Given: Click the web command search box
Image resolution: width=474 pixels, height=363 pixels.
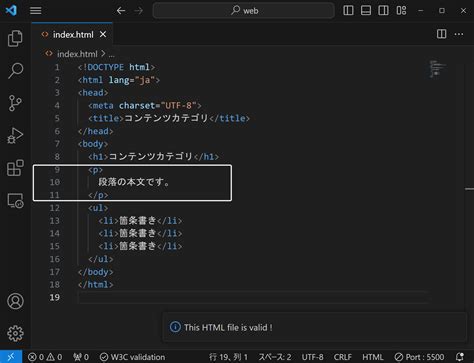Looking at the screenshot, I should tap(243, 11).
